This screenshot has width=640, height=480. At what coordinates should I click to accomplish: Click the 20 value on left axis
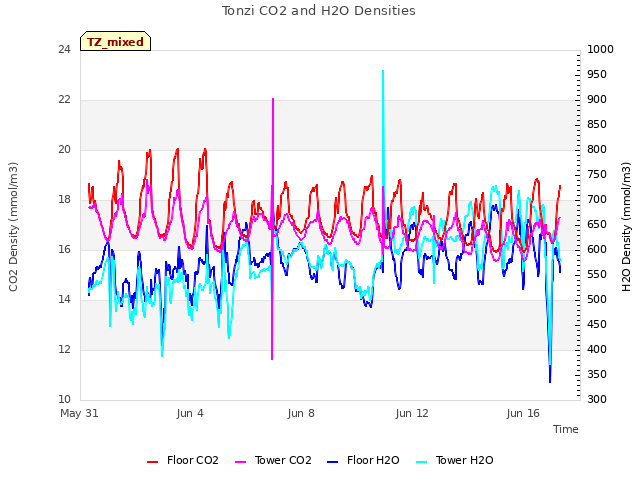64,150
